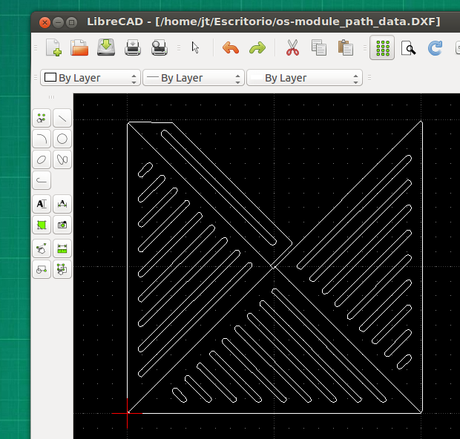Select the insert image tool
This screenshot has width=460, height=439.
click(x=62, y=225)
